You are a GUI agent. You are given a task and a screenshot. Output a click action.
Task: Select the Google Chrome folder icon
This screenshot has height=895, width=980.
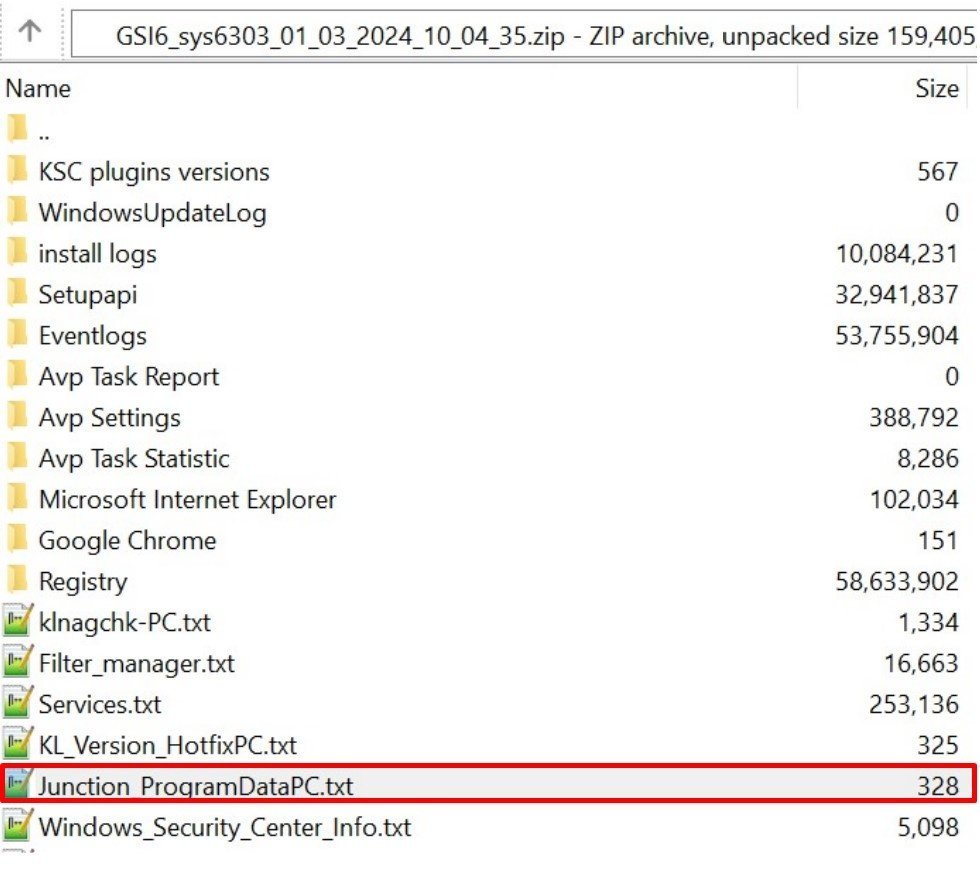(18, 539)
